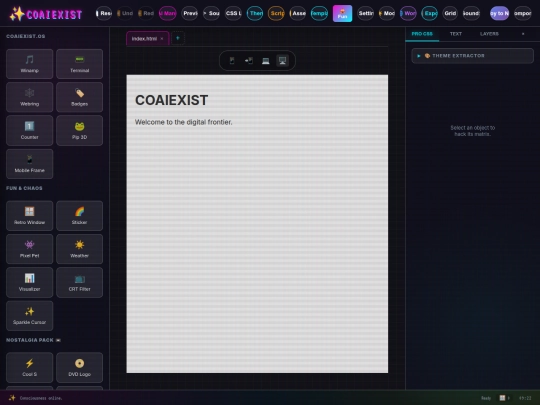
Task: Switch preview to phone viewport
Action: 232,61
